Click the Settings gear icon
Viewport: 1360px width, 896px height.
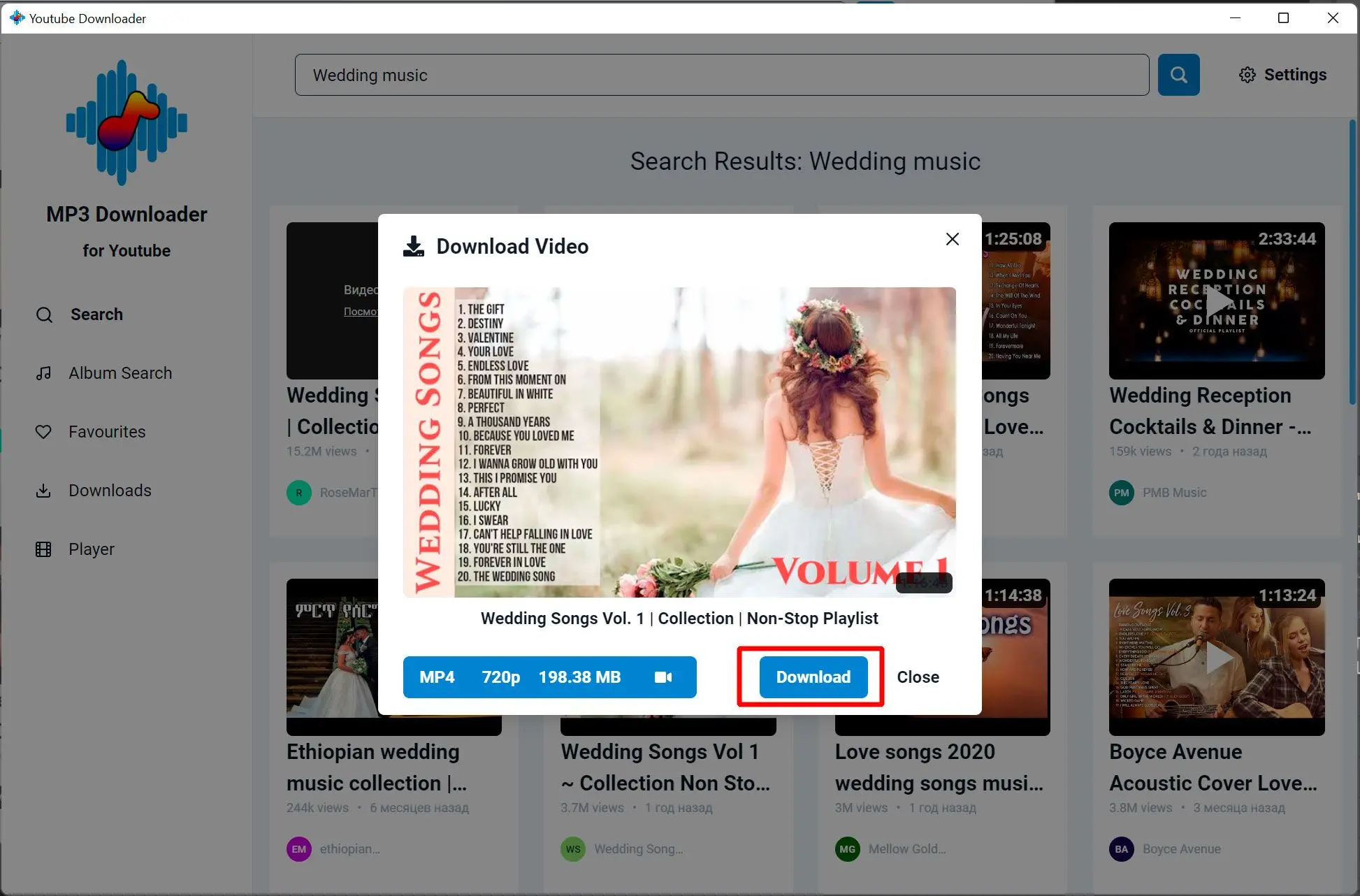(x=1246, y=74)
